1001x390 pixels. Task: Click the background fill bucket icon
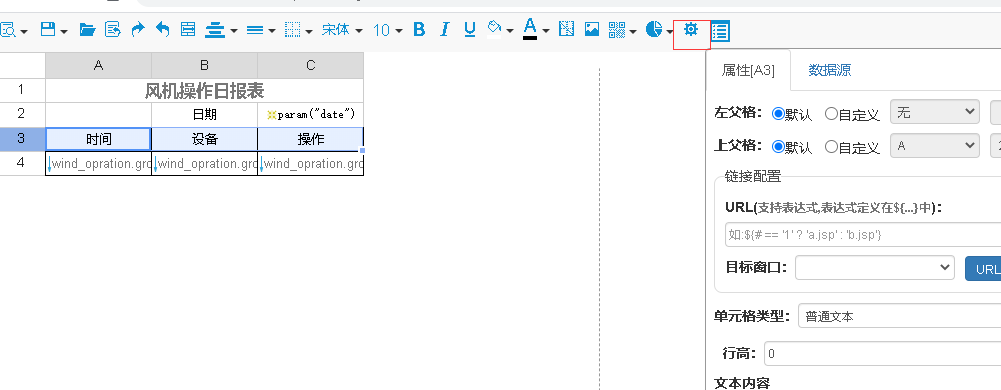point(494,28)
